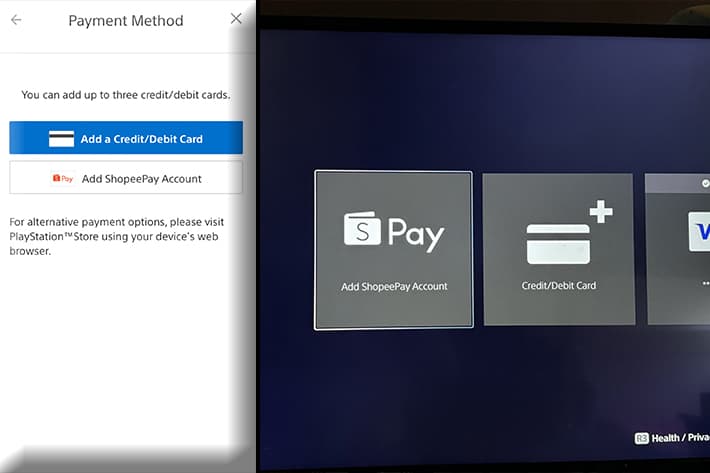The height and width of the screenshot is (473, 710).
Task: Close the Payment Method panel
Action: point(236,19)
